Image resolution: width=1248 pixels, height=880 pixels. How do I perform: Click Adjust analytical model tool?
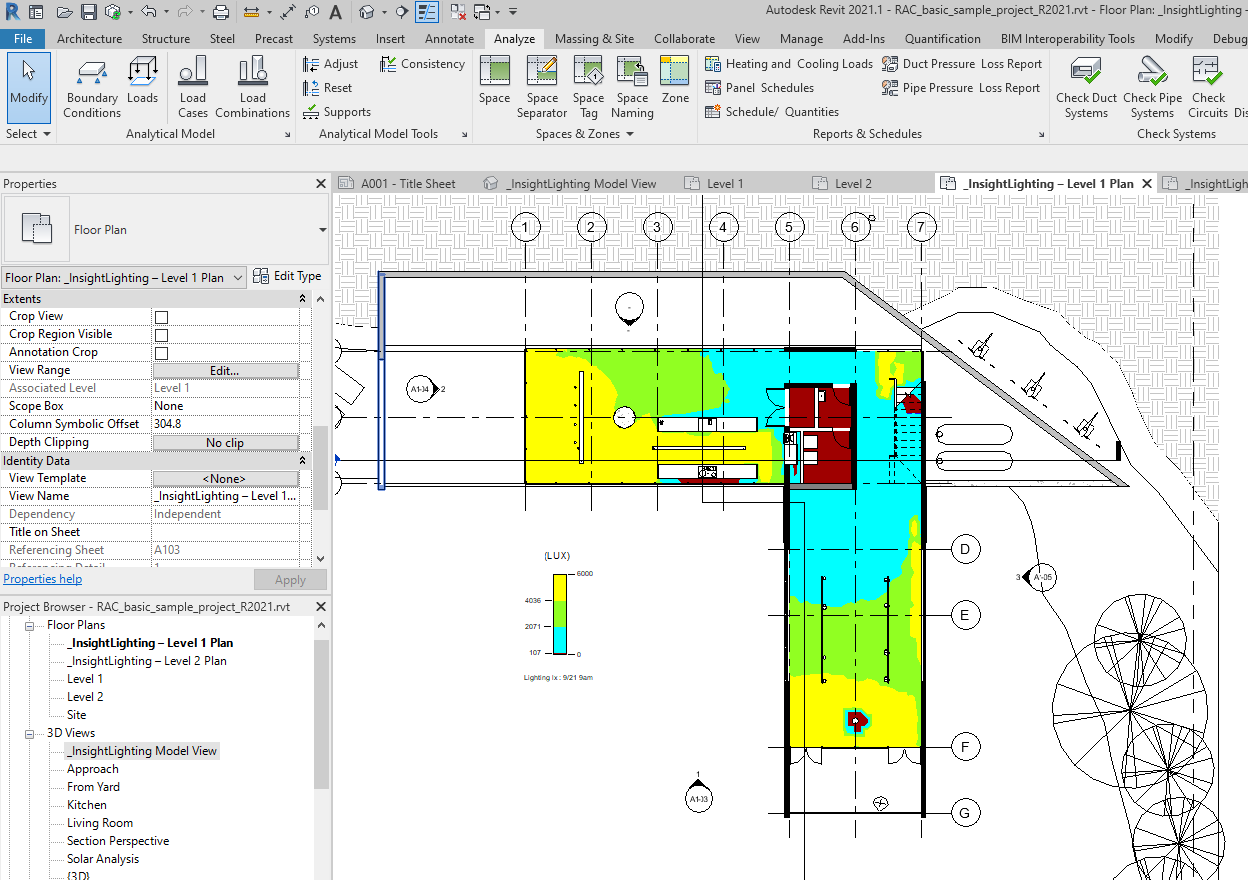331,64
